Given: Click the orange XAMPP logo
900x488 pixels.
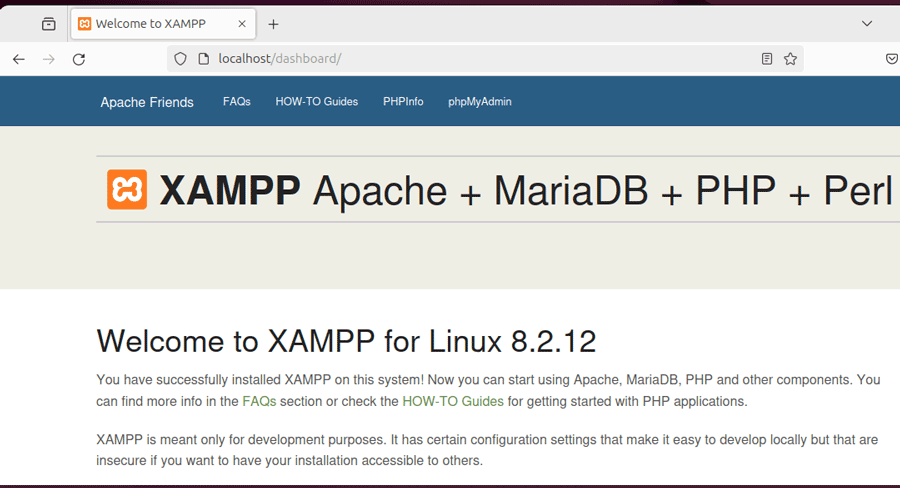Looking at the screenshot, I should pyautogui.click(x=127, y=189).
